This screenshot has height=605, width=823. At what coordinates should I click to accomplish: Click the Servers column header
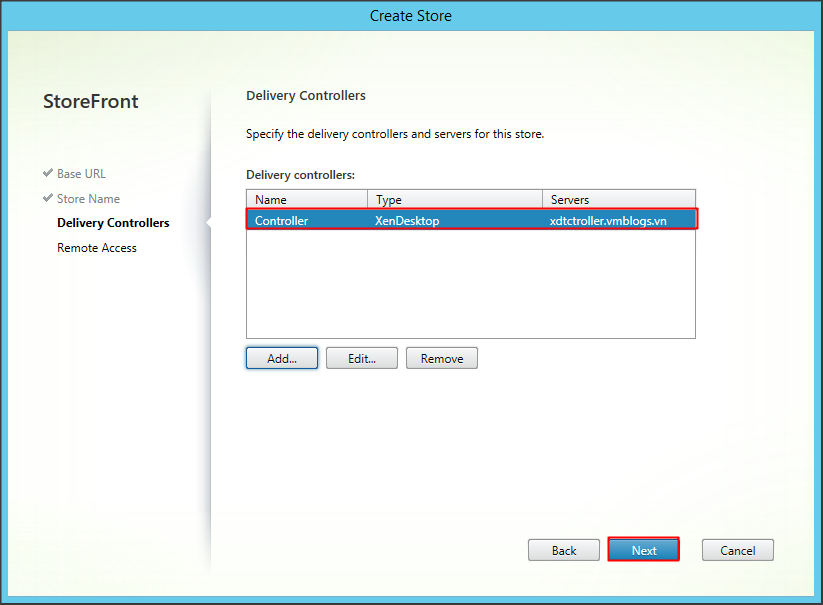pos(617,199)
